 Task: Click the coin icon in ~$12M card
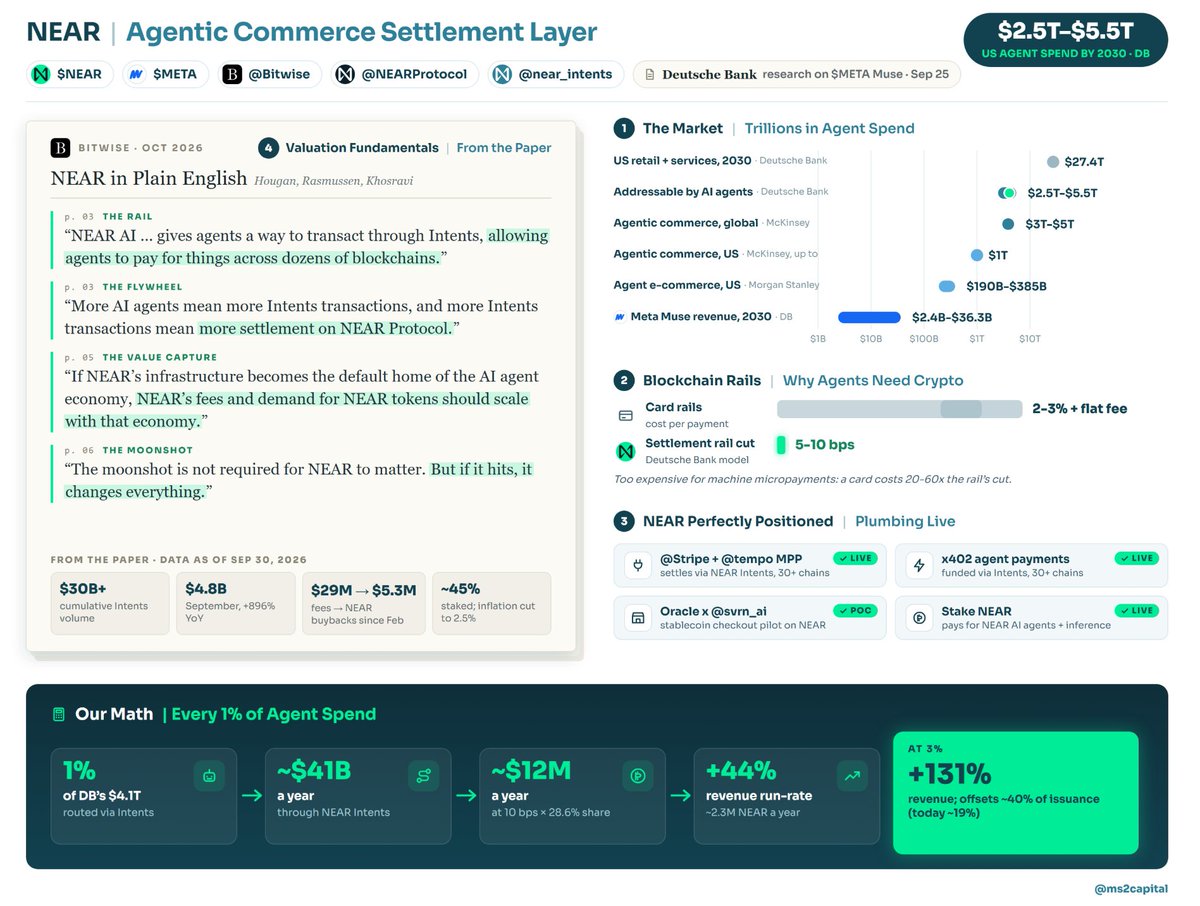point(637,775)
